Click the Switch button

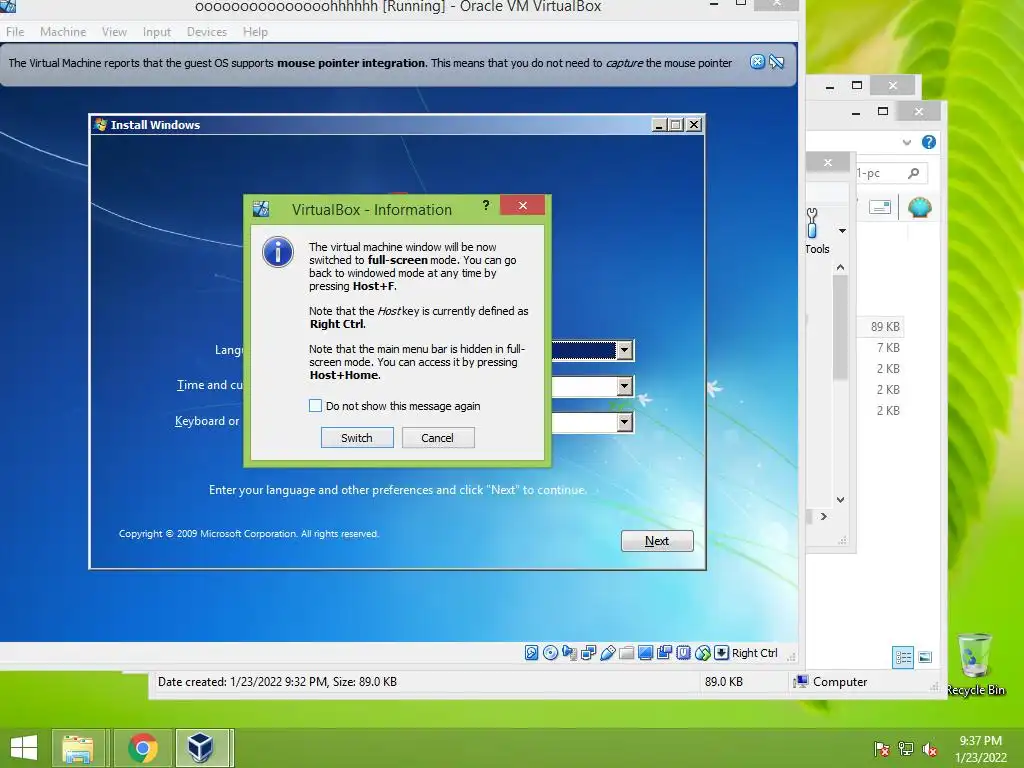(x=357, y=438)
